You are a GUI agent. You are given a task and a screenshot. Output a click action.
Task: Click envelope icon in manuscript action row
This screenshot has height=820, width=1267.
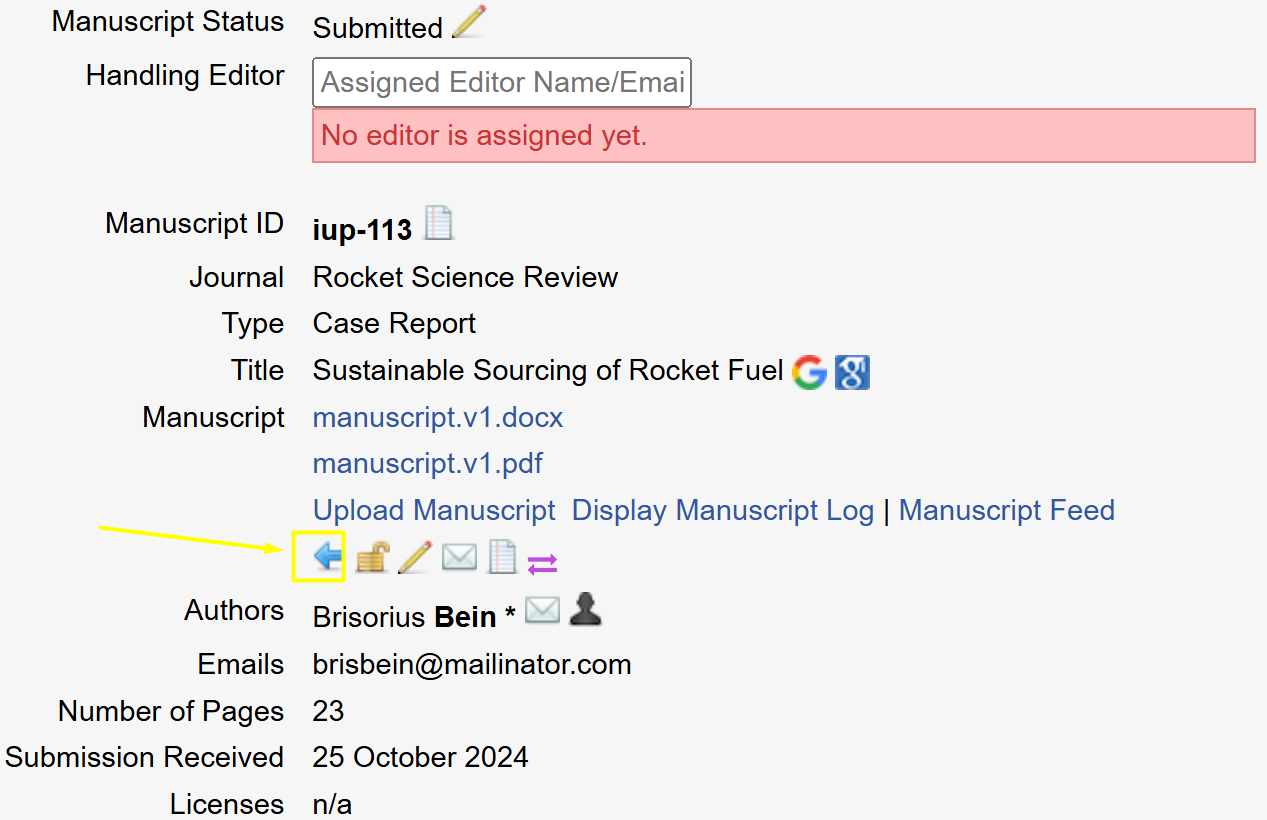point(459,558)
